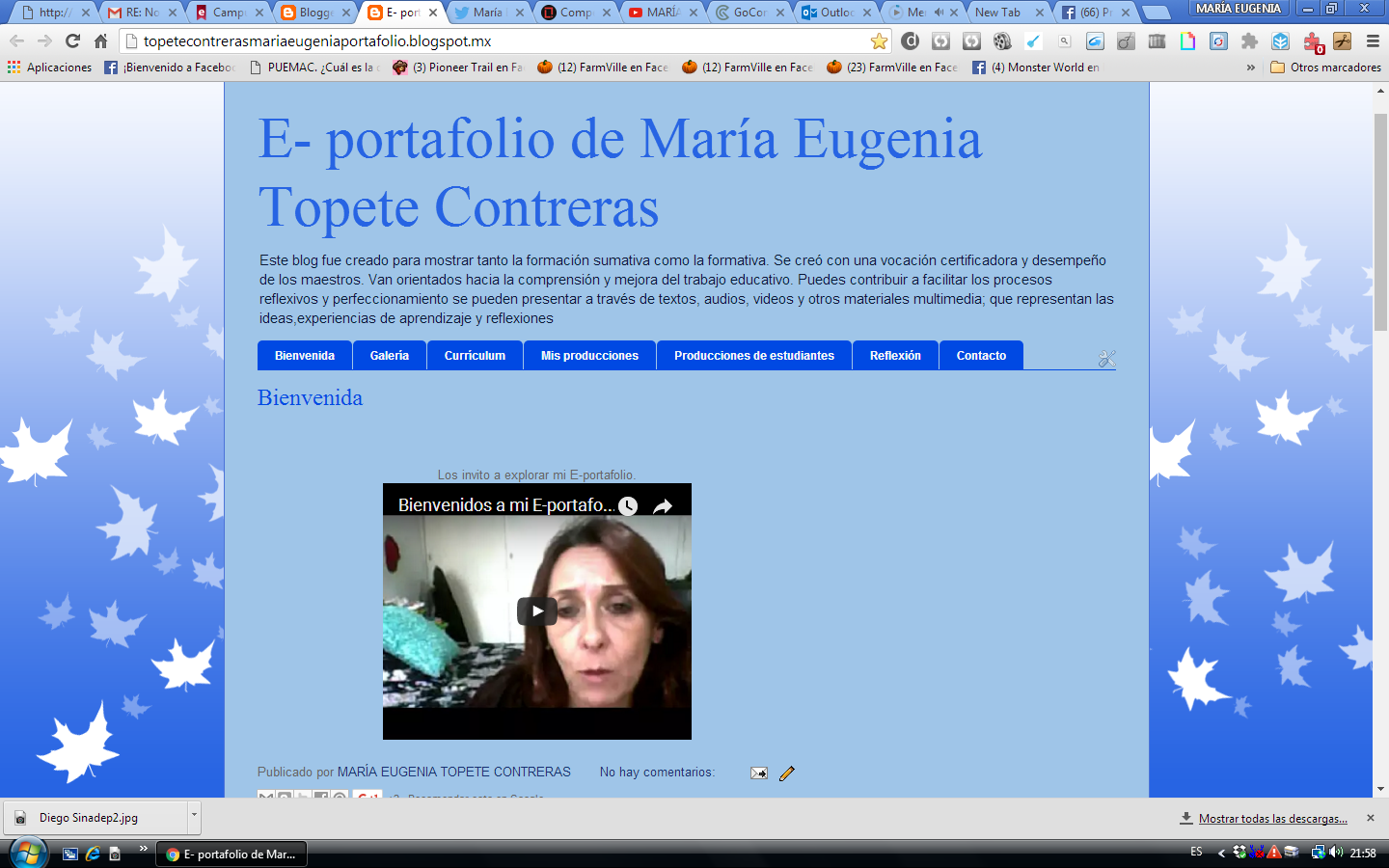Click the scrollbar down arrow
Screen dimensions: 1389x868
pos(1380,789)
